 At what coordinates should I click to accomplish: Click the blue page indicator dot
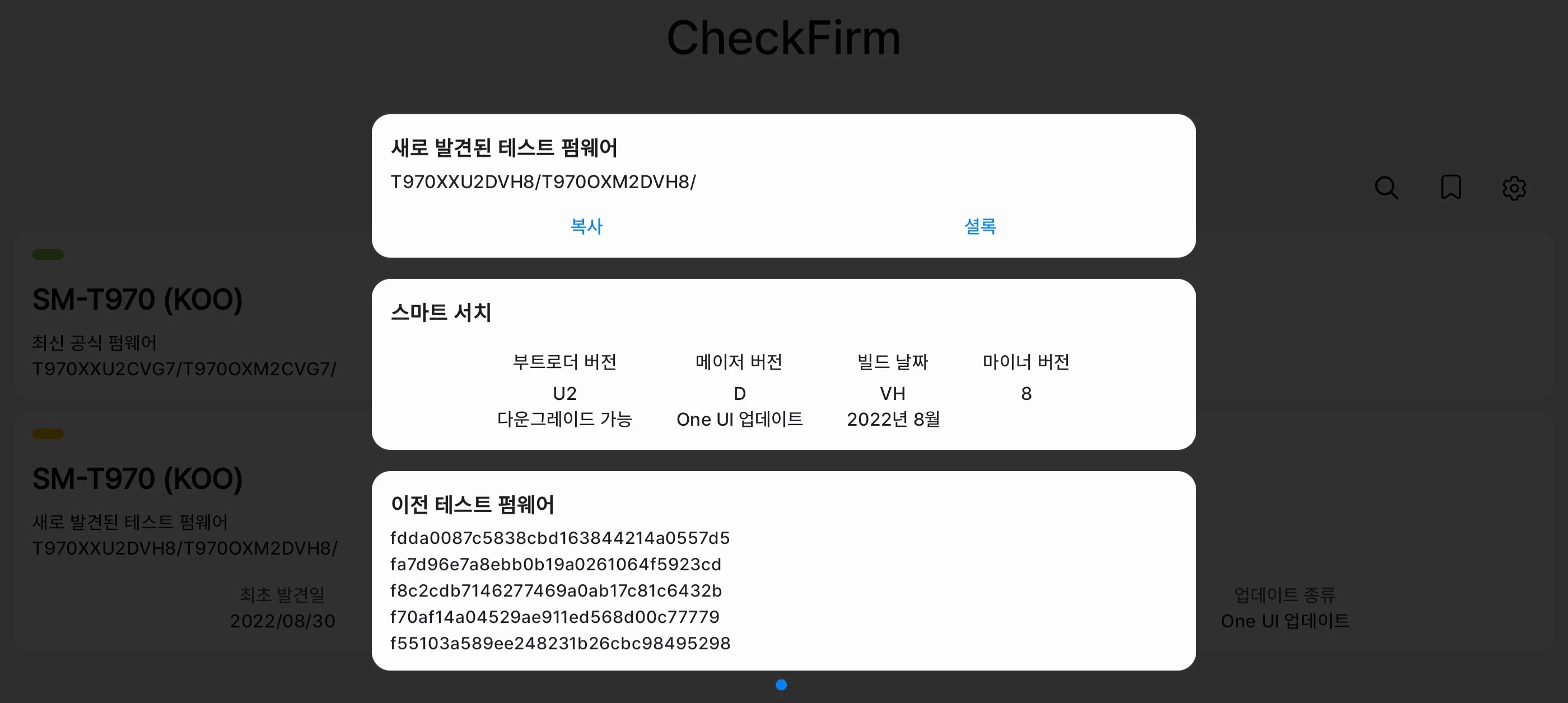781,685
